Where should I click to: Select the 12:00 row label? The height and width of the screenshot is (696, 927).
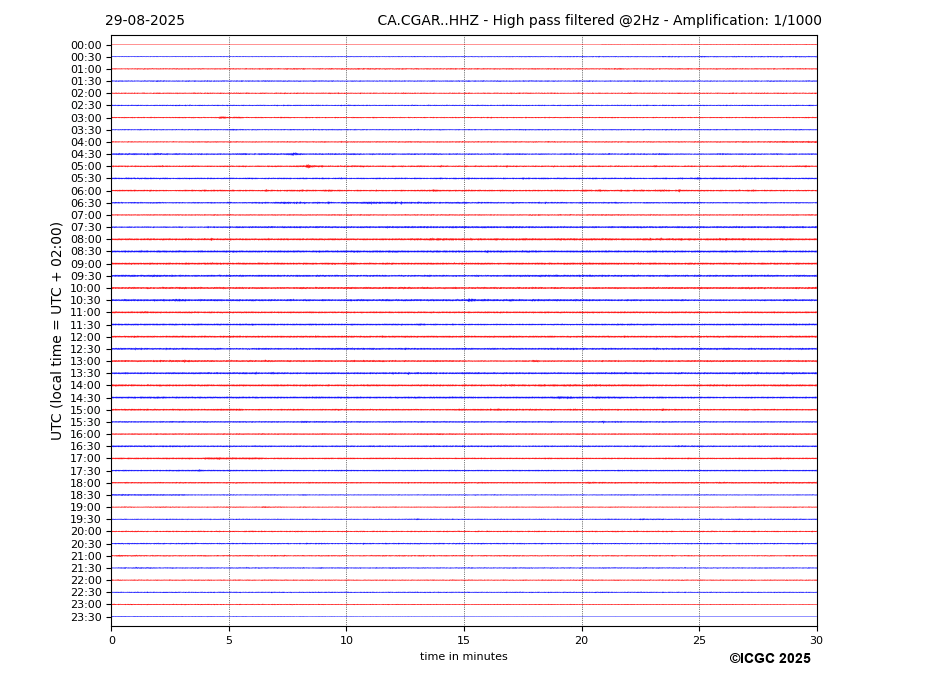[x=86, y=337]
